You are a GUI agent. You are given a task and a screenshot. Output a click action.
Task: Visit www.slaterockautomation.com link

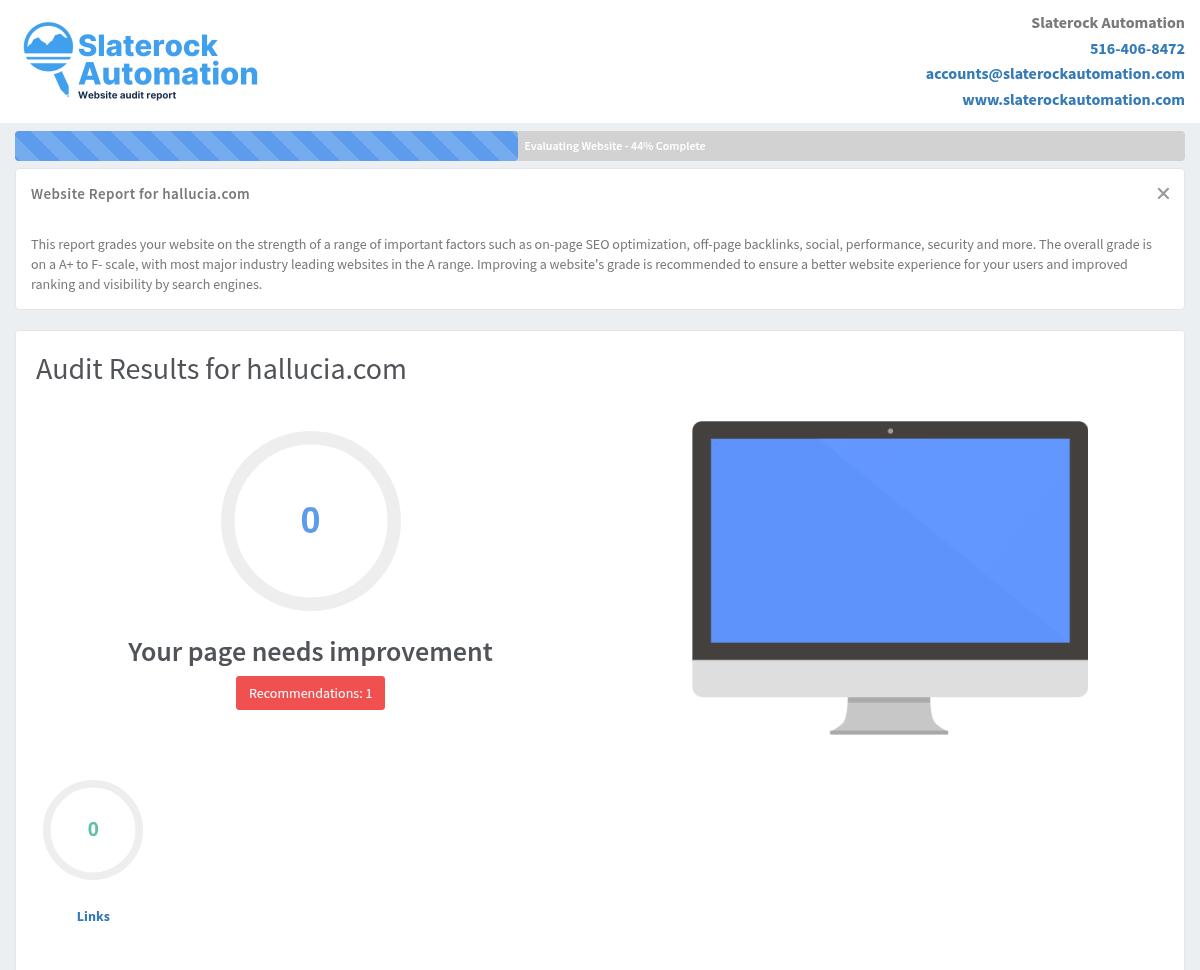click(x=1073, y=100)
